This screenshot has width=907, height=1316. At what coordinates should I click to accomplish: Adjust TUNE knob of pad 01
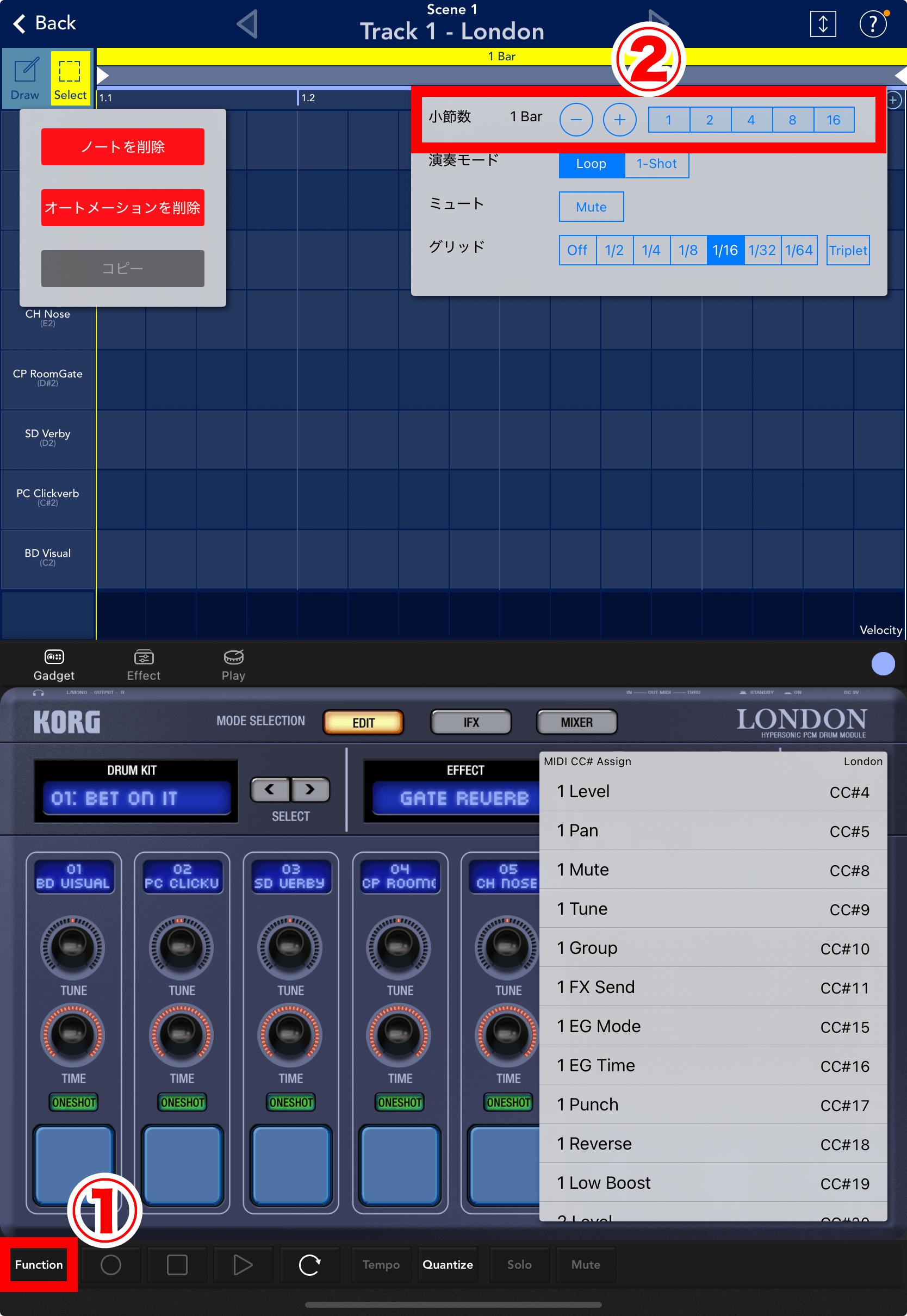pyautogui.click(x=73, y=947)
